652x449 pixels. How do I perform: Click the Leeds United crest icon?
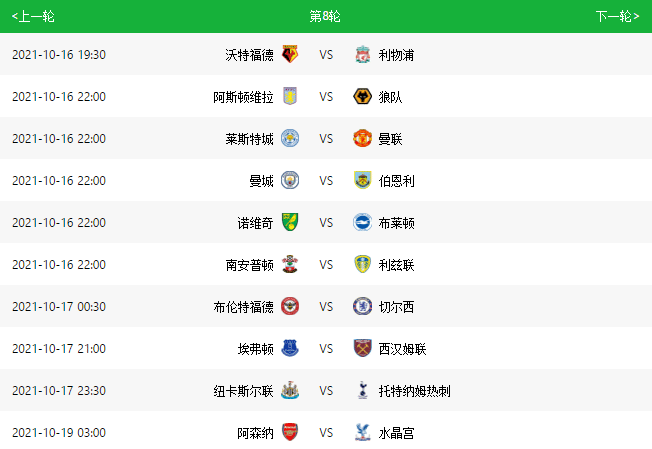tap(362, 265)
